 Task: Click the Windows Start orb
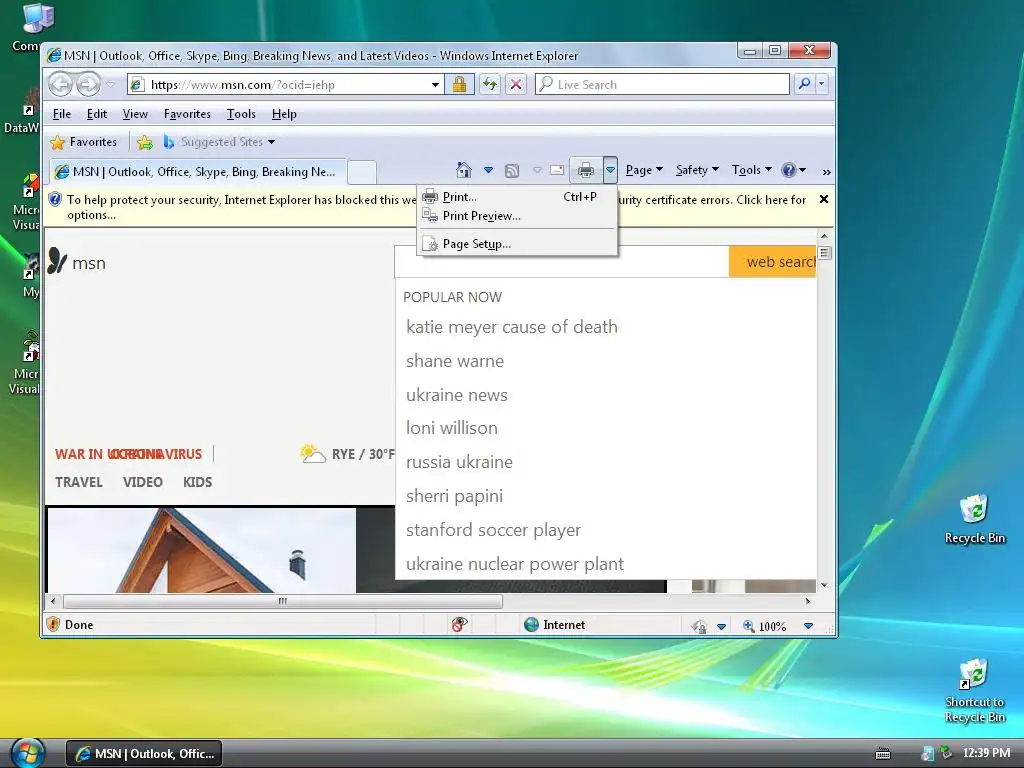[x=27, y=753]
